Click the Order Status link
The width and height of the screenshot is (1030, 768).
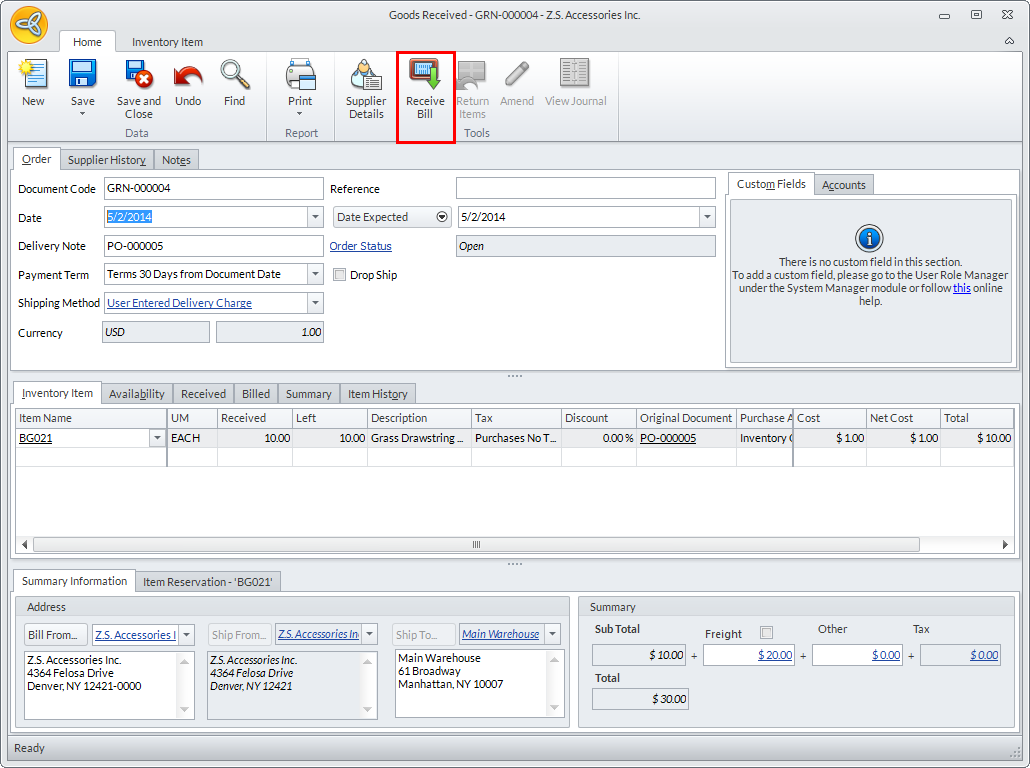click(x=360, y=246)
